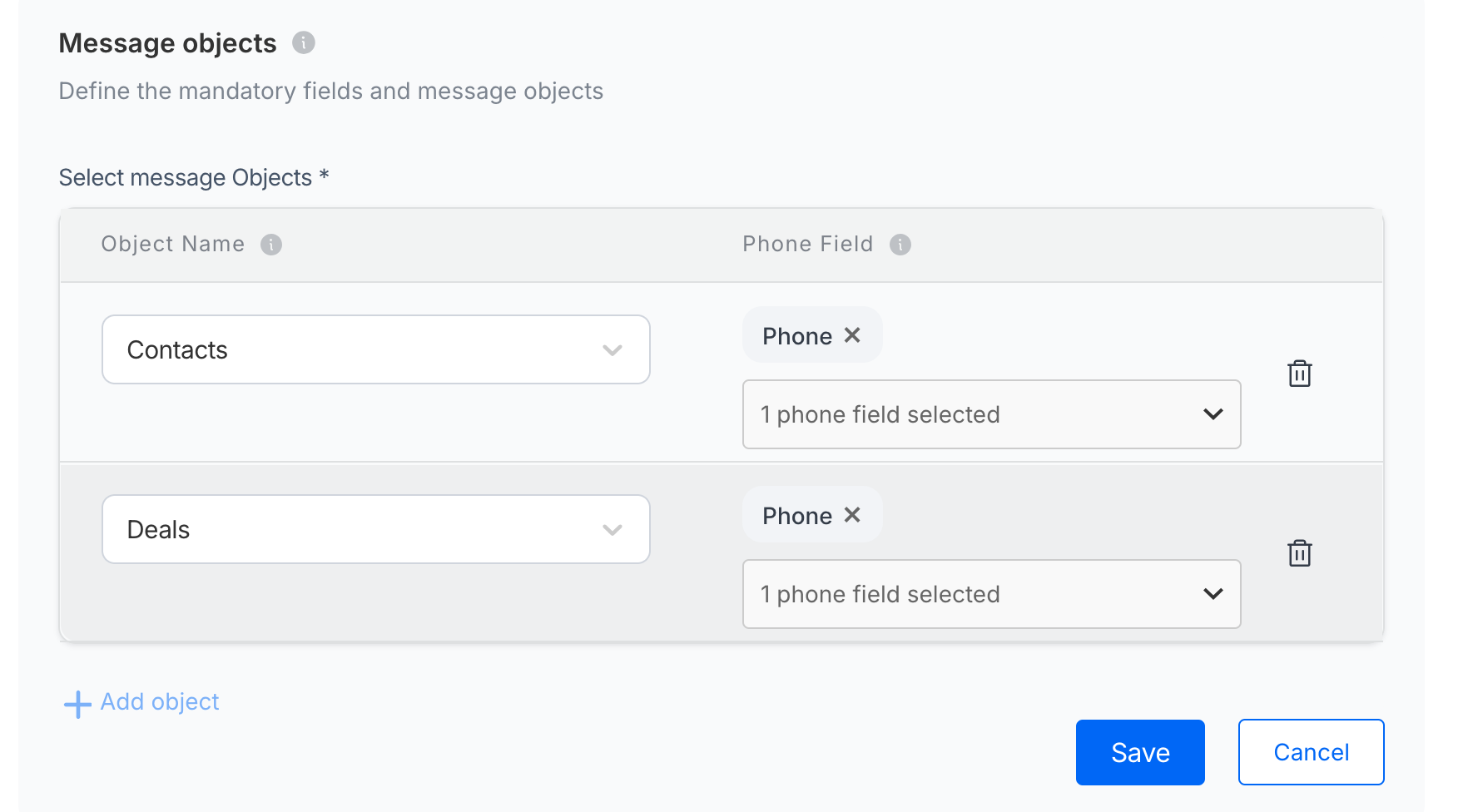Expand the grey chevron inside the Deals dropdown
This screenshot has height=812, width=1473.
pyautogui.click(x=613, y=530)
